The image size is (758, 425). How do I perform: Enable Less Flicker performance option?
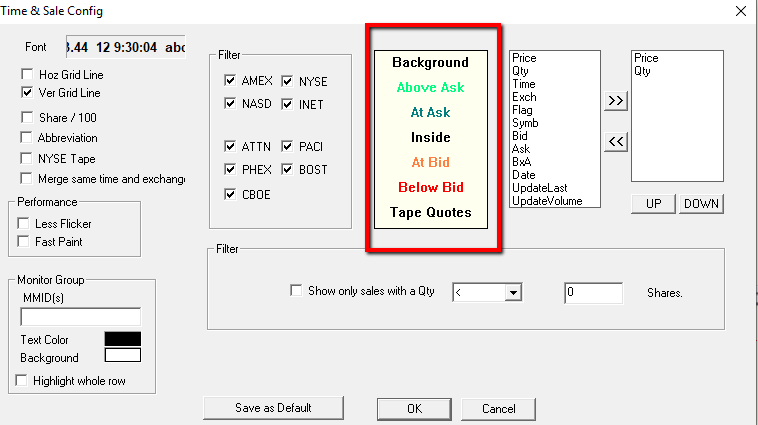[25, 223]
